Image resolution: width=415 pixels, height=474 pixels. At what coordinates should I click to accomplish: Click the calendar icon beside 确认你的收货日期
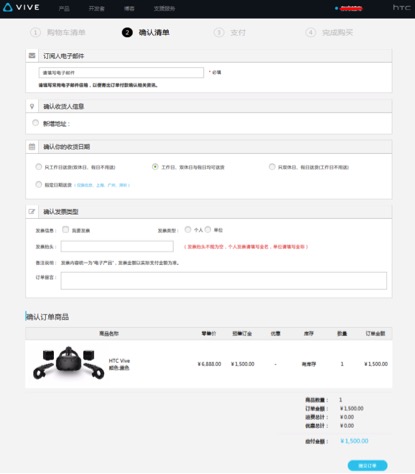click(x=32, y=147)
